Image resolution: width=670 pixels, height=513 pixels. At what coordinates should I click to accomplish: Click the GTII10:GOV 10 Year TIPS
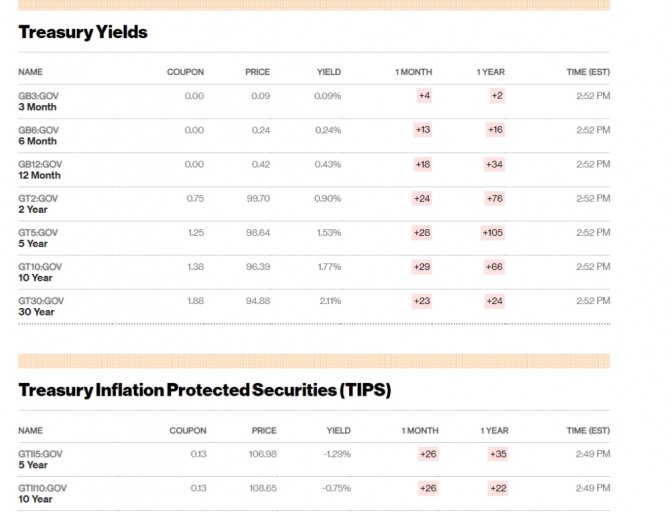click(42, 493)
